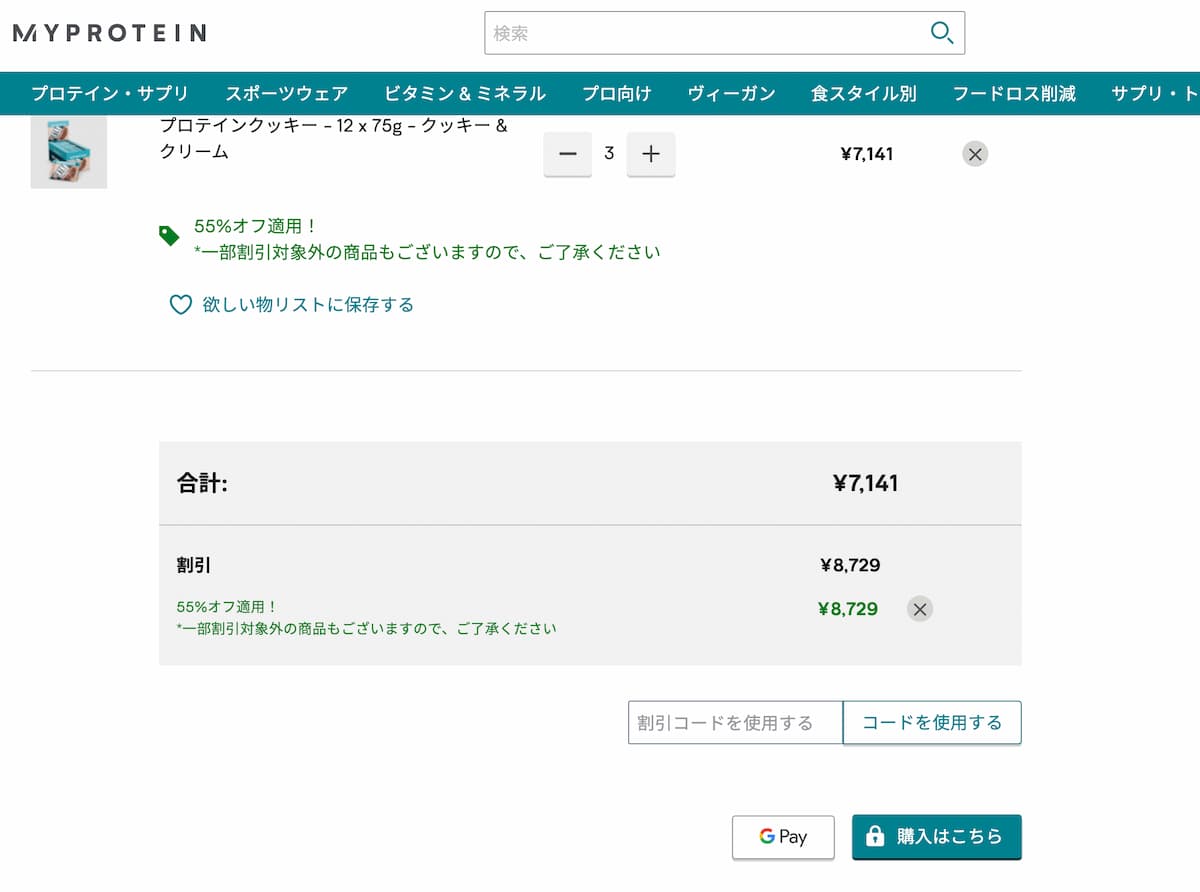Click the 検索 search input field
The height and width of the screenshot is (892, 1200).
(x=705, y=33)
